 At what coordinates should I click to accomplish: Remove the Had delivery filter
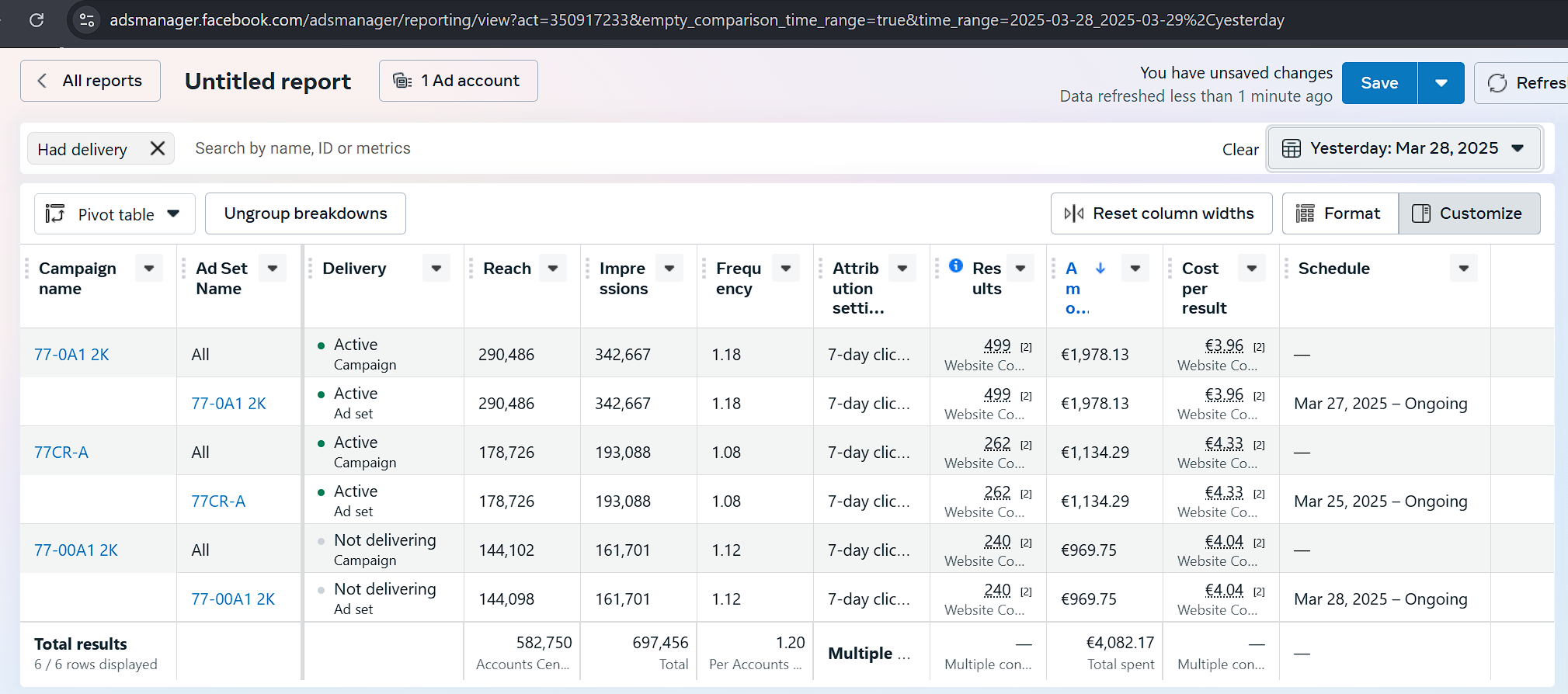(x=158, y=148)
